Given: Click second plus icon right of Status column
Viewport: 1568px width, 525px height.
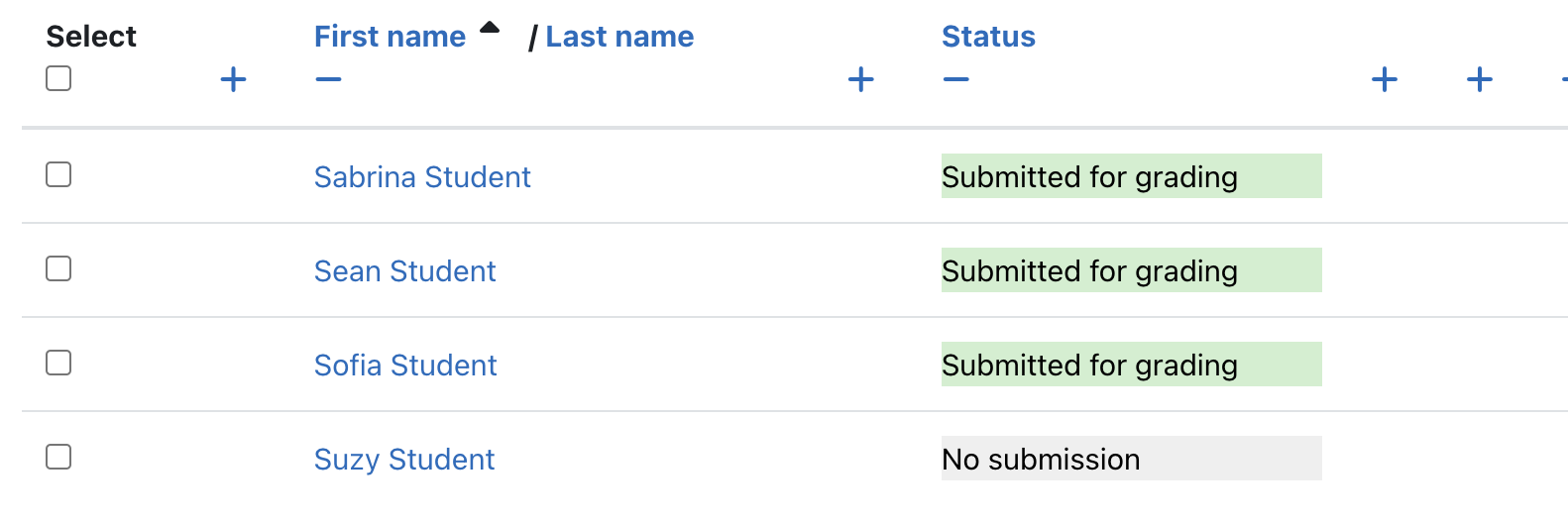Looking at the screenshot, I should (x=1480, y=79).
